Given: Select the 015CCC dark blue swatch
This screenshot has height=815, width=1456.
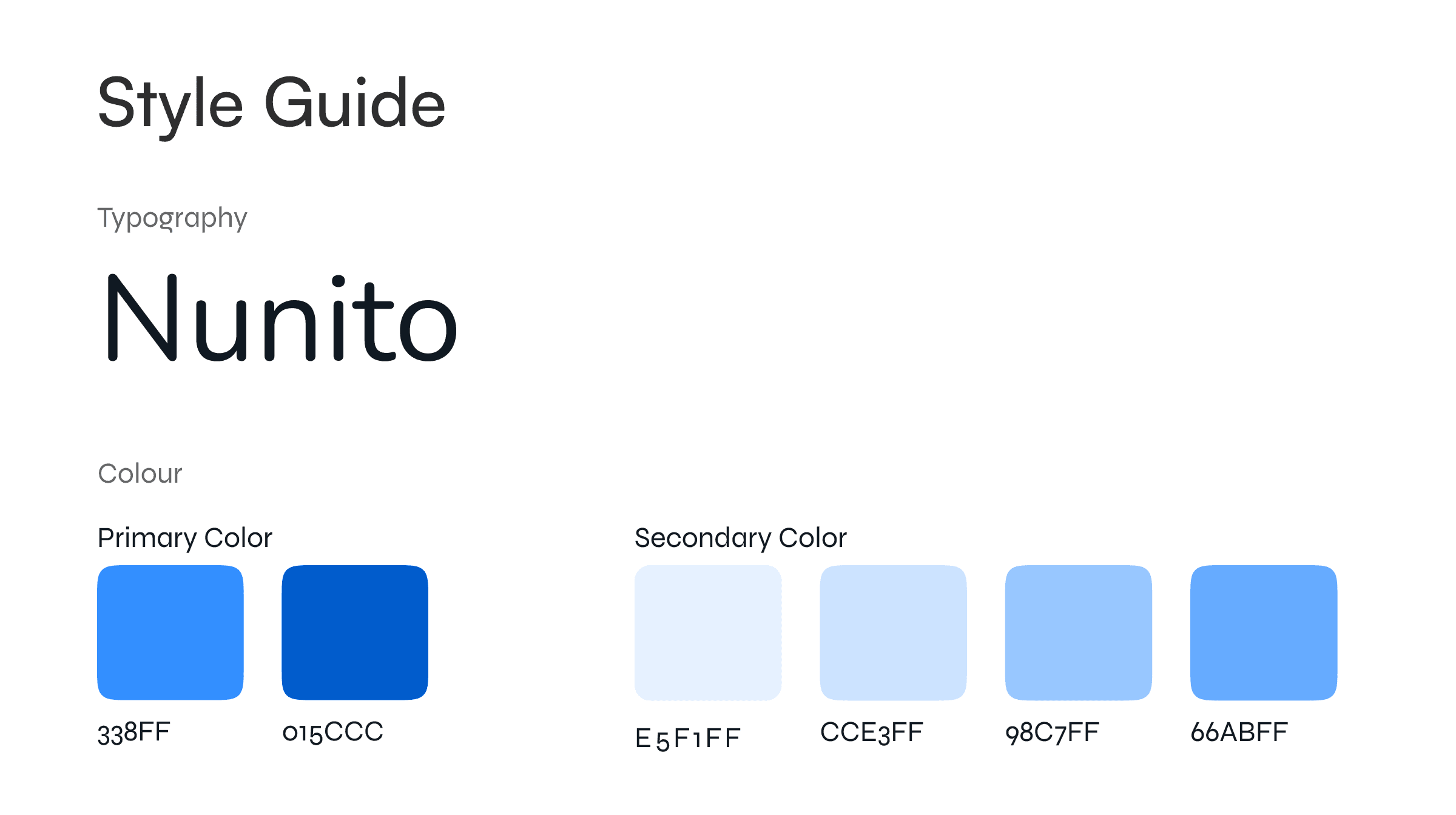Looking at the screenshot, I should tap(355, 632).
